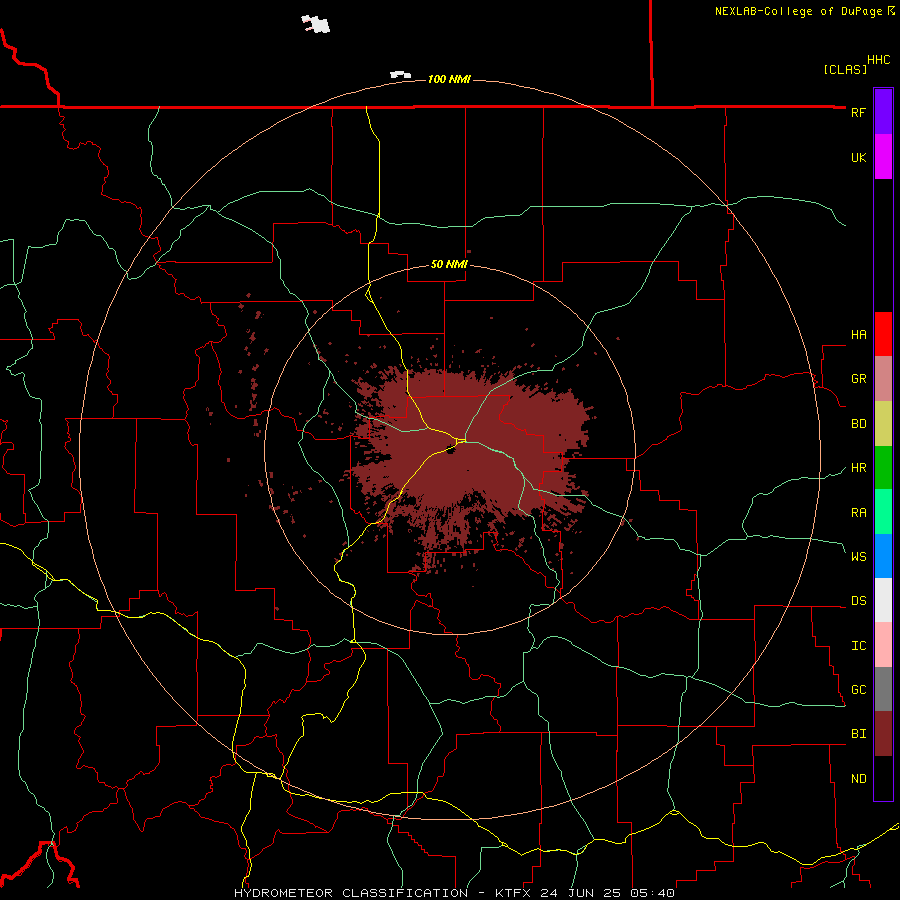Click the ND legend label
The height and width of the screenshot is (900, 900).
click(858, 778)
